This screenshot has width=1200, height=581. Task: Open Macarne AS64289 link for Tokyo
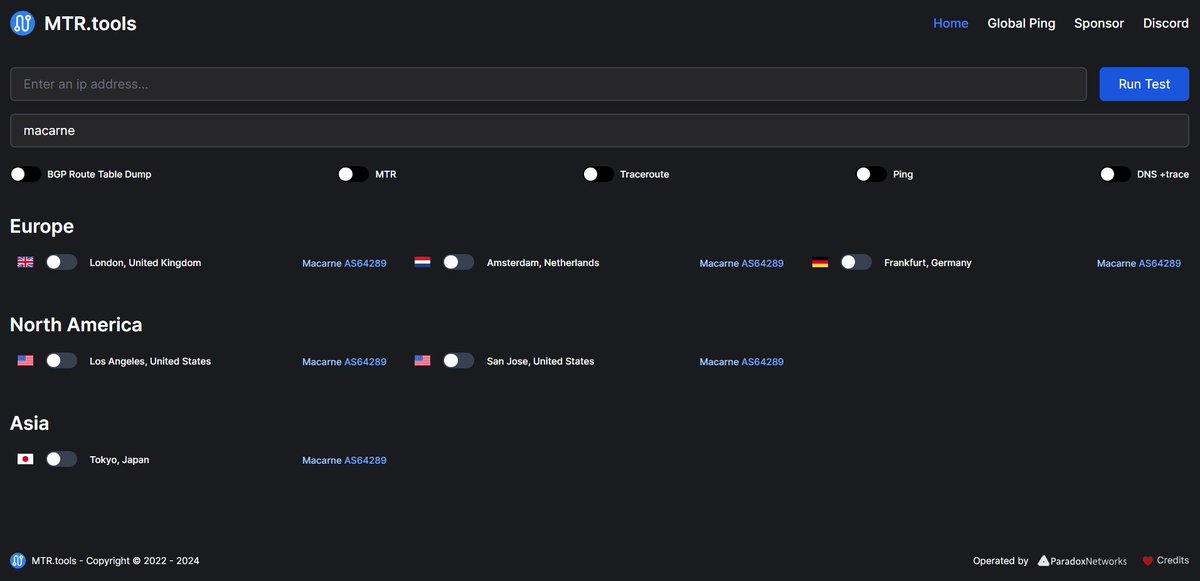click(344, 460)
